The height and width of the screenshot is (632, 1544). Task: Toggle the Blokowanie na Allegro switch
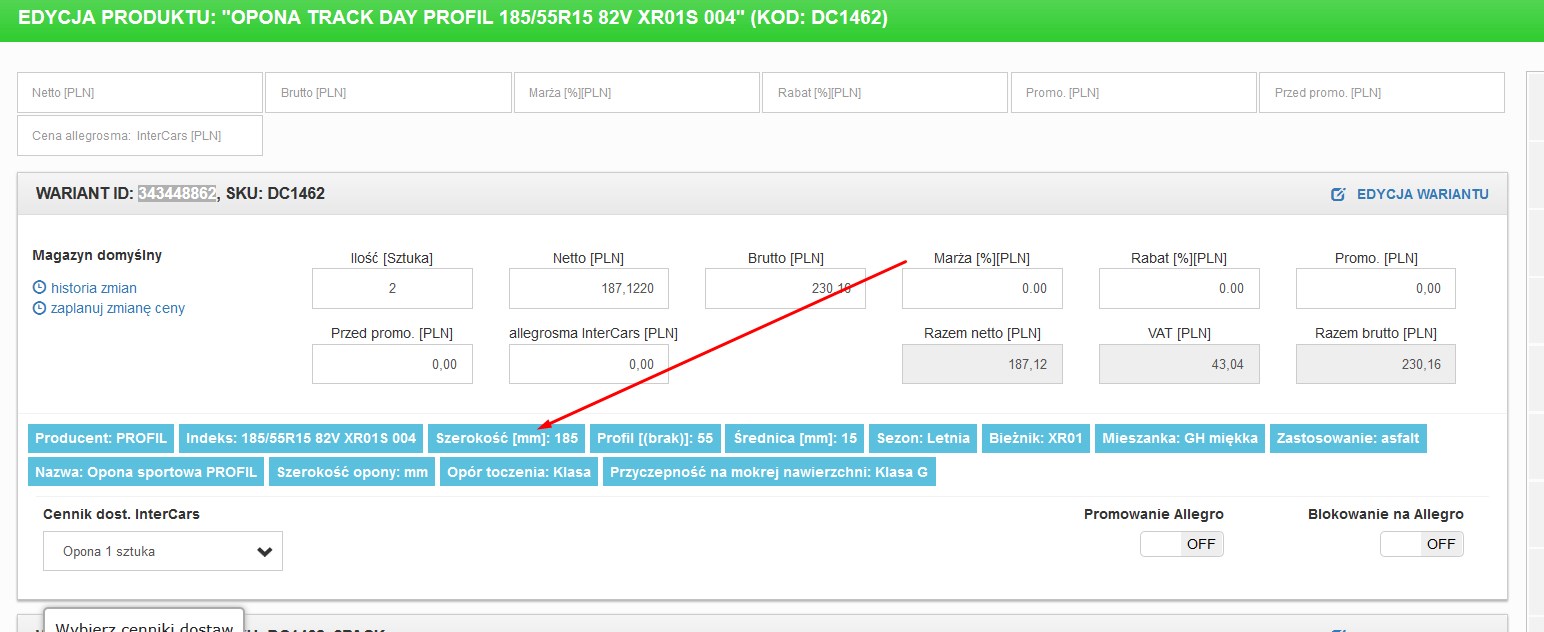coord(1422,544)
